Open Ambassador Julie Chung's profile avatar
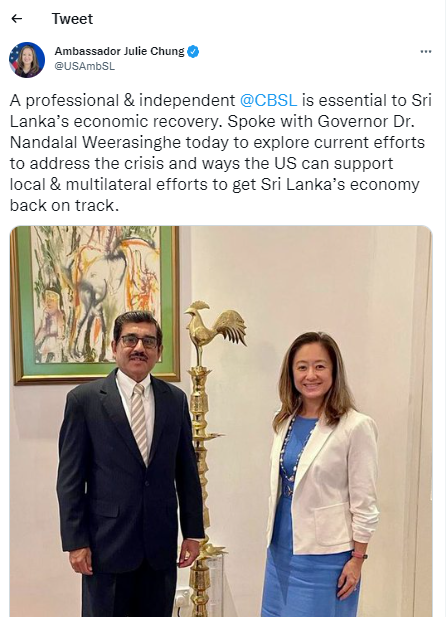Image resolution: width=446 pixels, height=617 pixels. (27, 60)
